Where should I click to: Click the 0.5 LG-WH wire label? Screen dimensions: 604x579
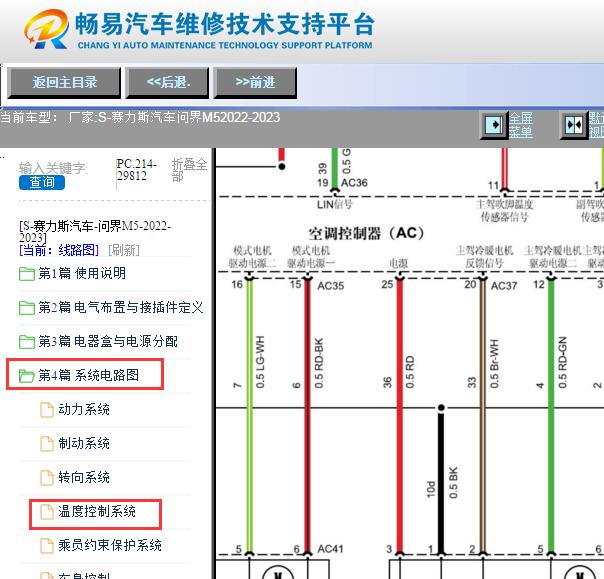(260, 362)
